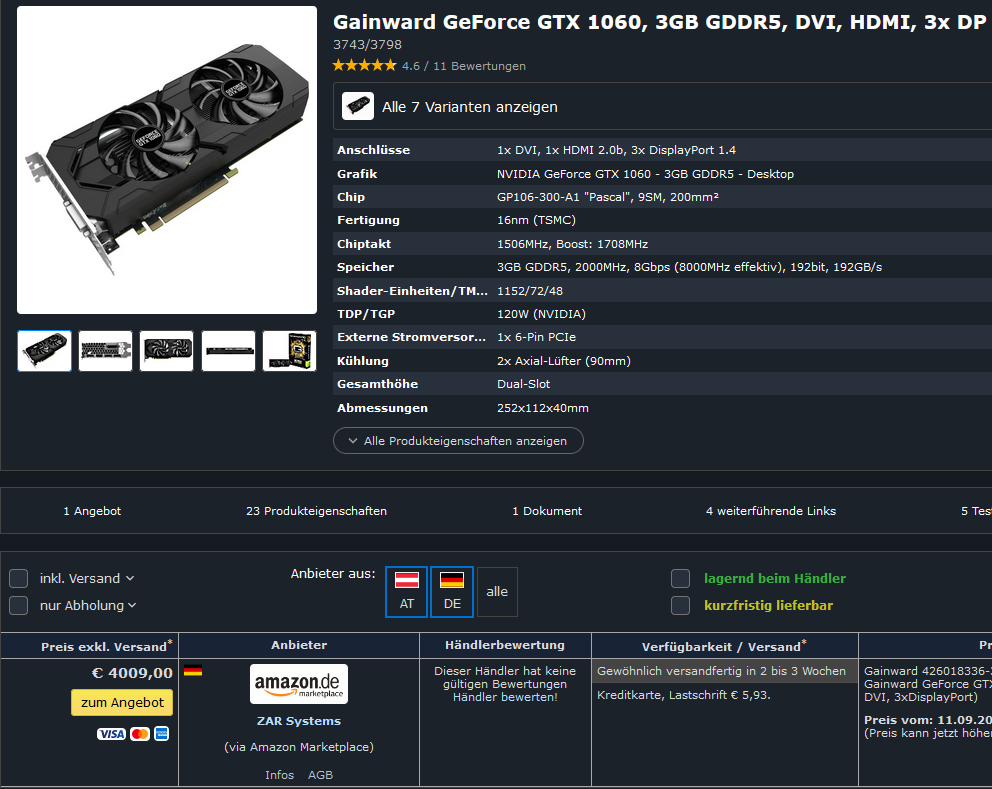Click the Abmessungen value 252x112x40mm

(x=542, y=407)
